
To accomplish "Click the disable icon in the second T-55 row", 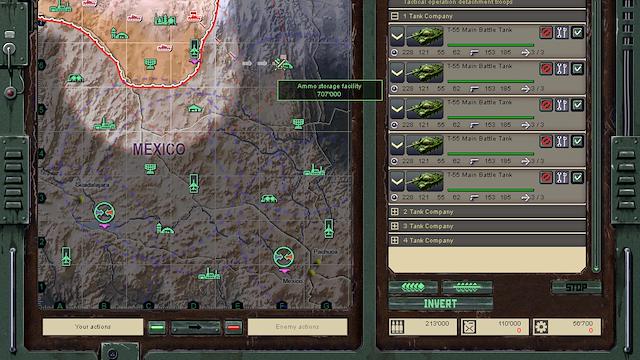I will pyautogui.click(x=546, y=69).
